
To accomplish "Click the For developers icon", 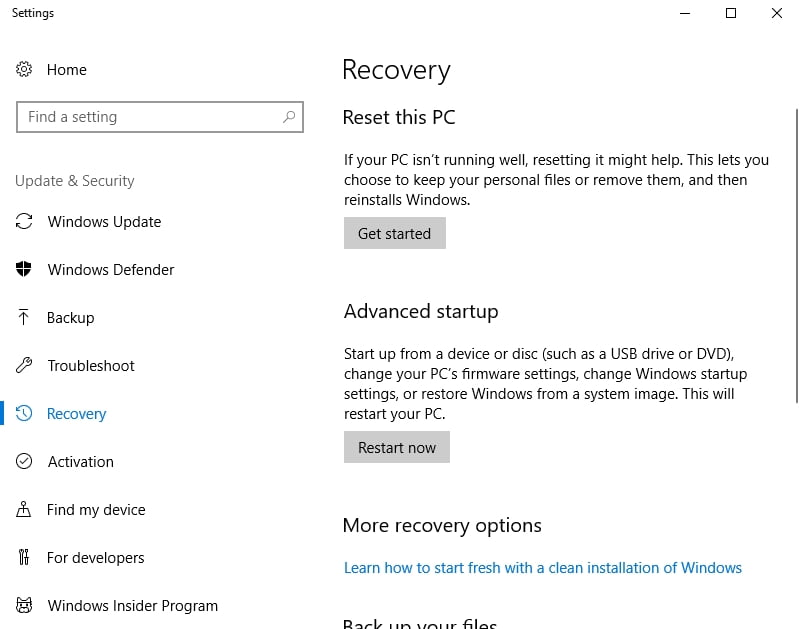I will (23, 557).
